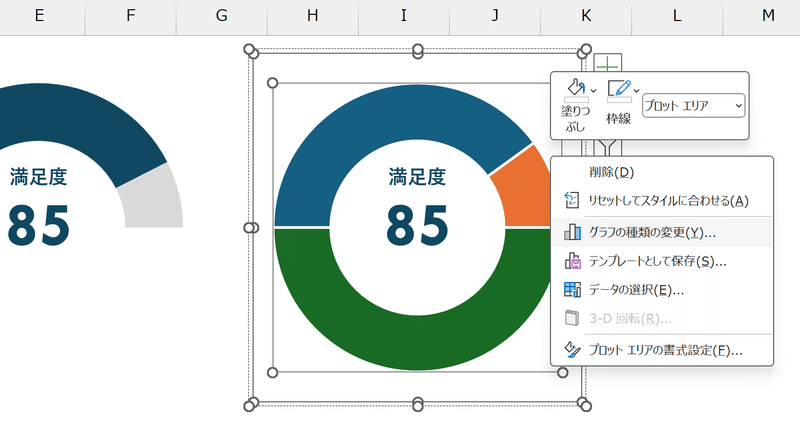
Task: Click the select data grid icon
Action: click(572, 289)
